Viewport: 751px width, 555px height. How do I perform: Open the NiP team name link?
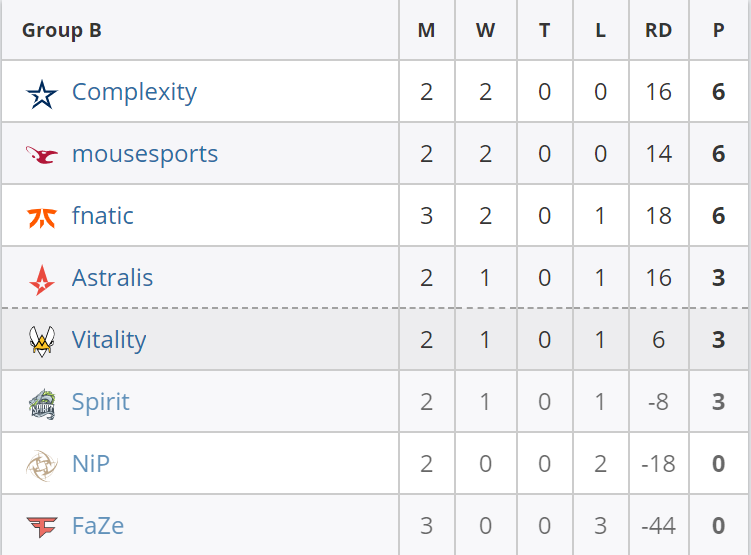91,464
